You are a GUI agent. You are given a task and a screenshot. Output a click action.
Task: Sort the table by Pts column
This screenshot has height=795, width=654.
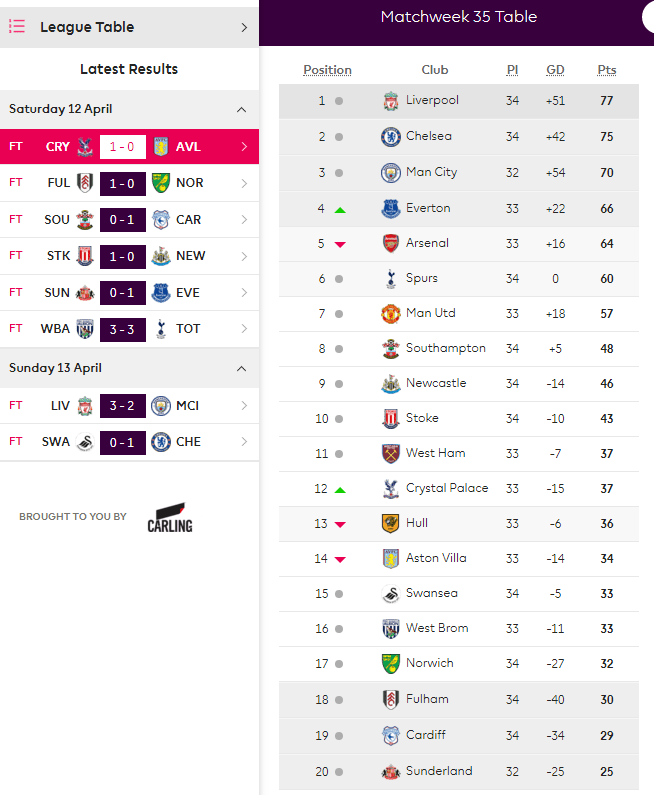click(x=606, y=70)
